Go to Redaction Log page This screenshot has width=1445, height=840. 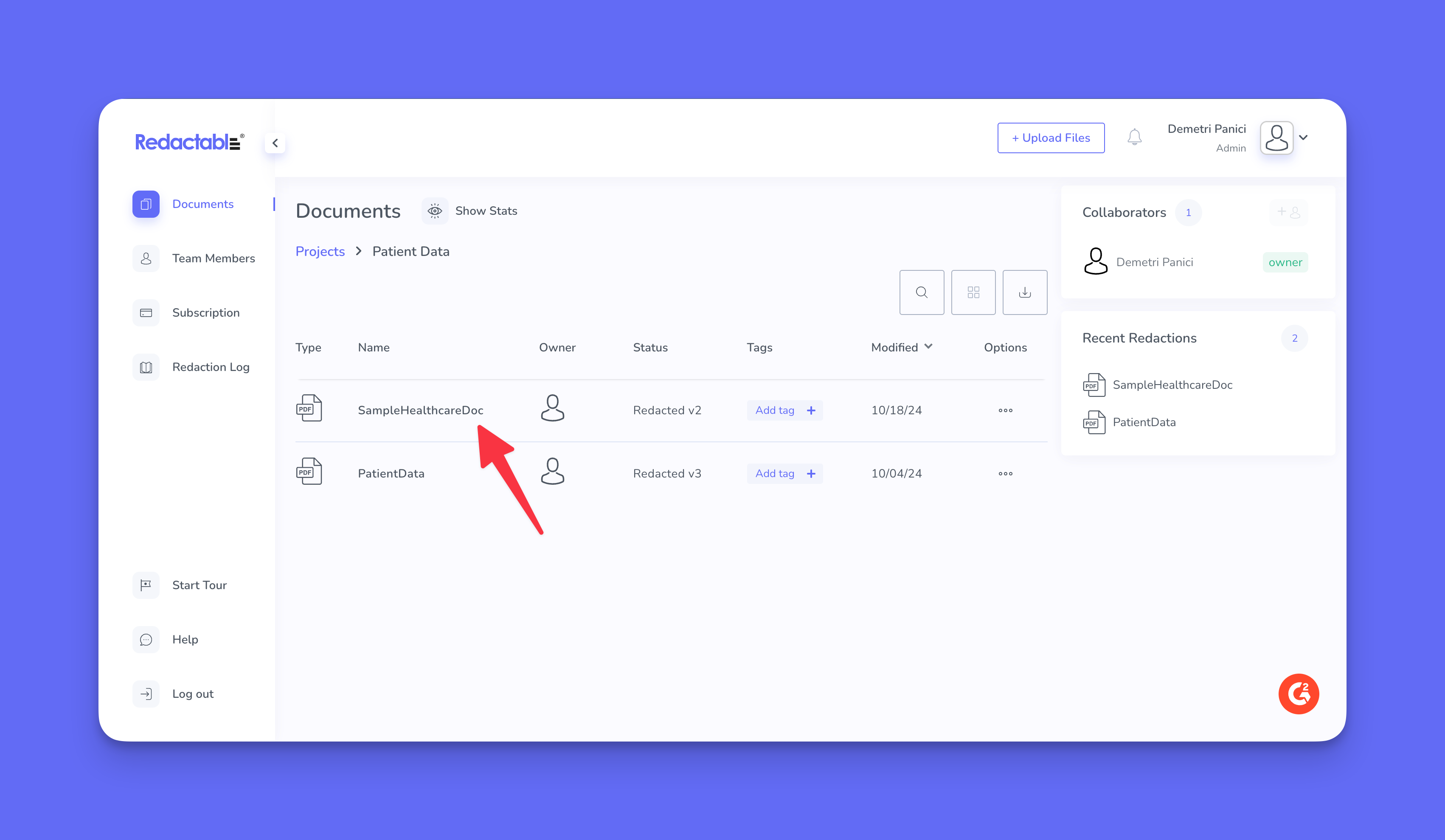click(x=211, y=367)
